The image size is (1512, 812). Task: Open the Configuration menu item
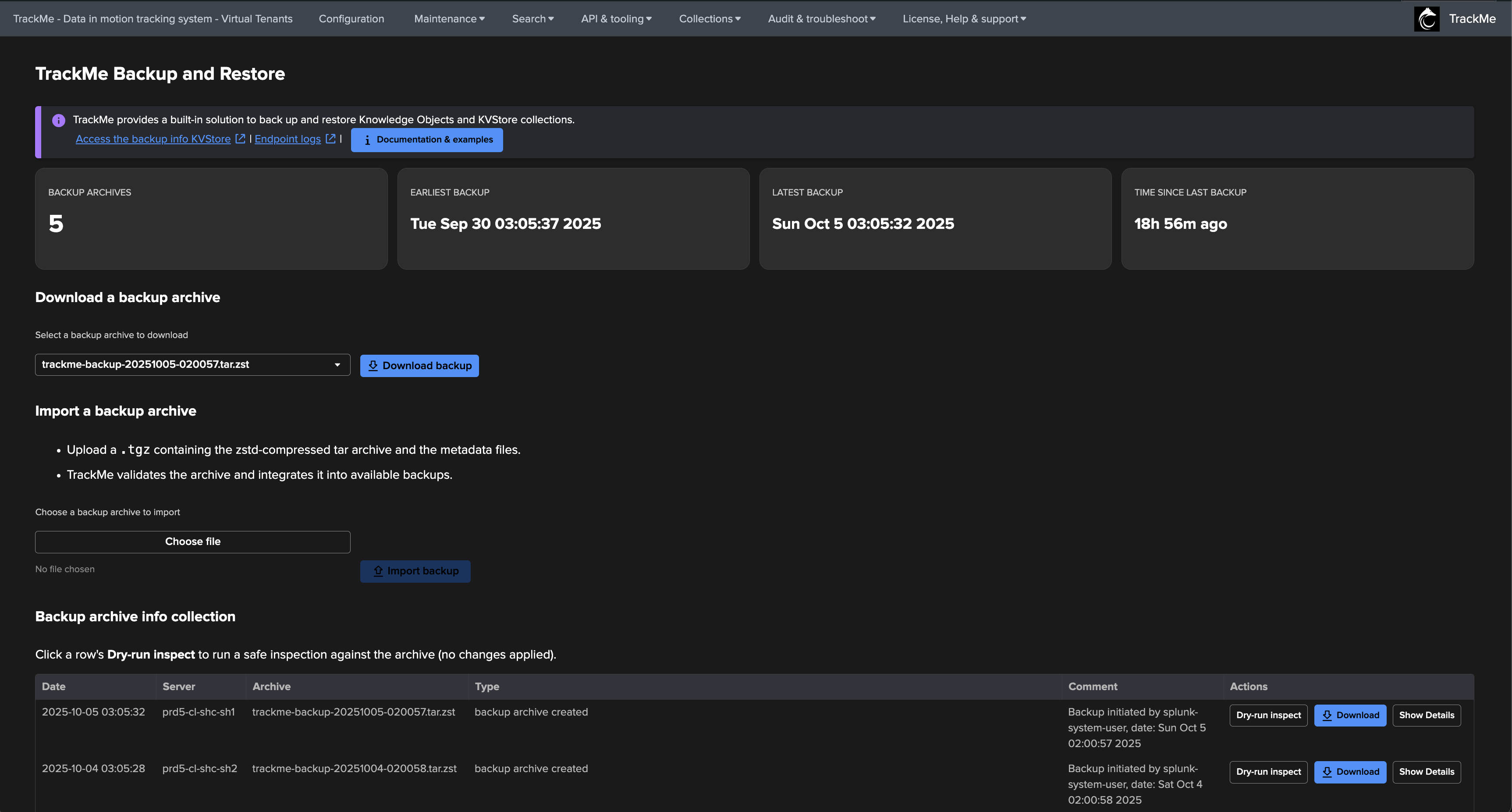[x=351, y=19]
